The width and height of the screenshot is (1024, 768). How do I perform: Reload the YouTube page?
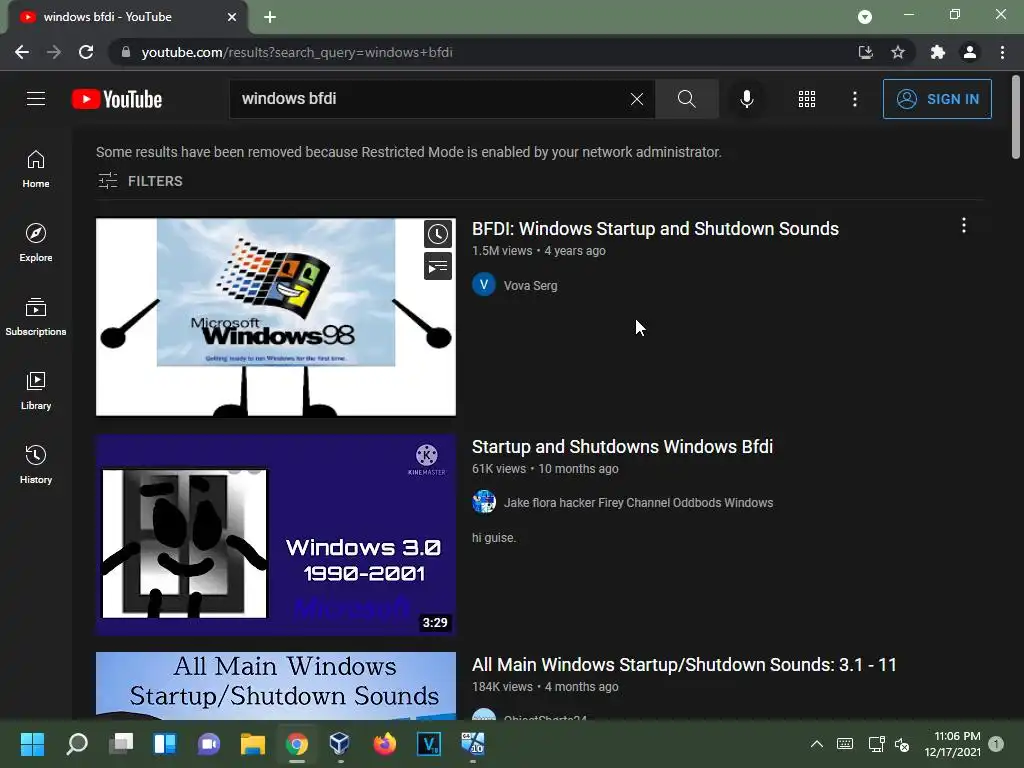(86, 52)
